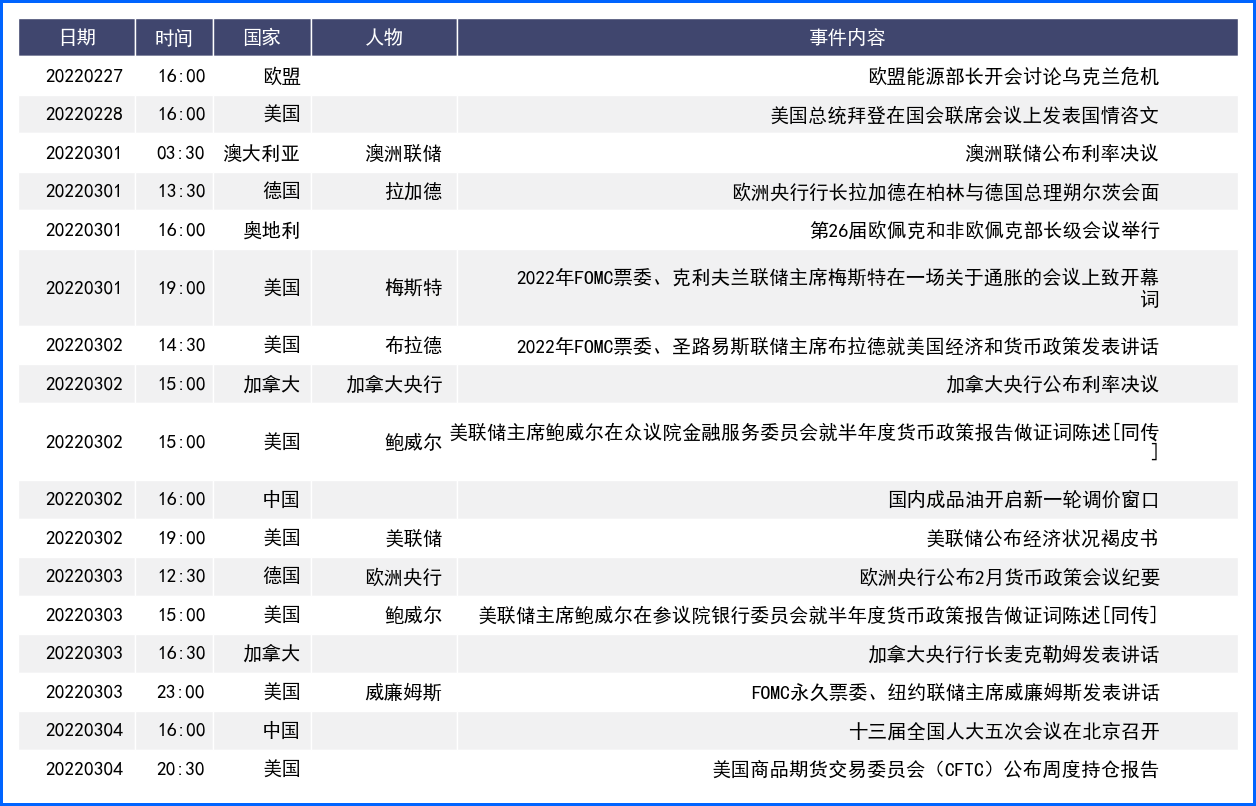The height and width of the screenshot is (806, 1256).
Task: Click 美联储 in the 人物 column
Action: click(x=414, y=538)
